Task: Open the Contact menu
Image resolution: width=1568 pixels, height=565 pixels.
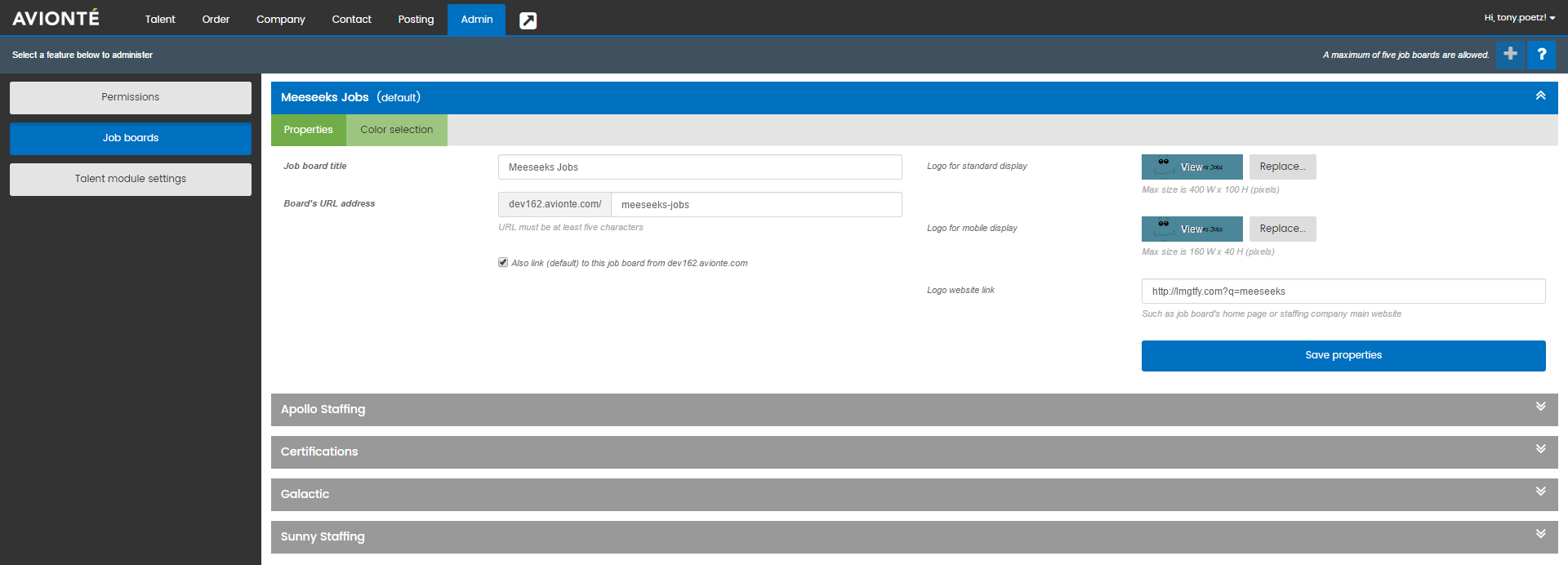Action: click(x=351, y=20)
